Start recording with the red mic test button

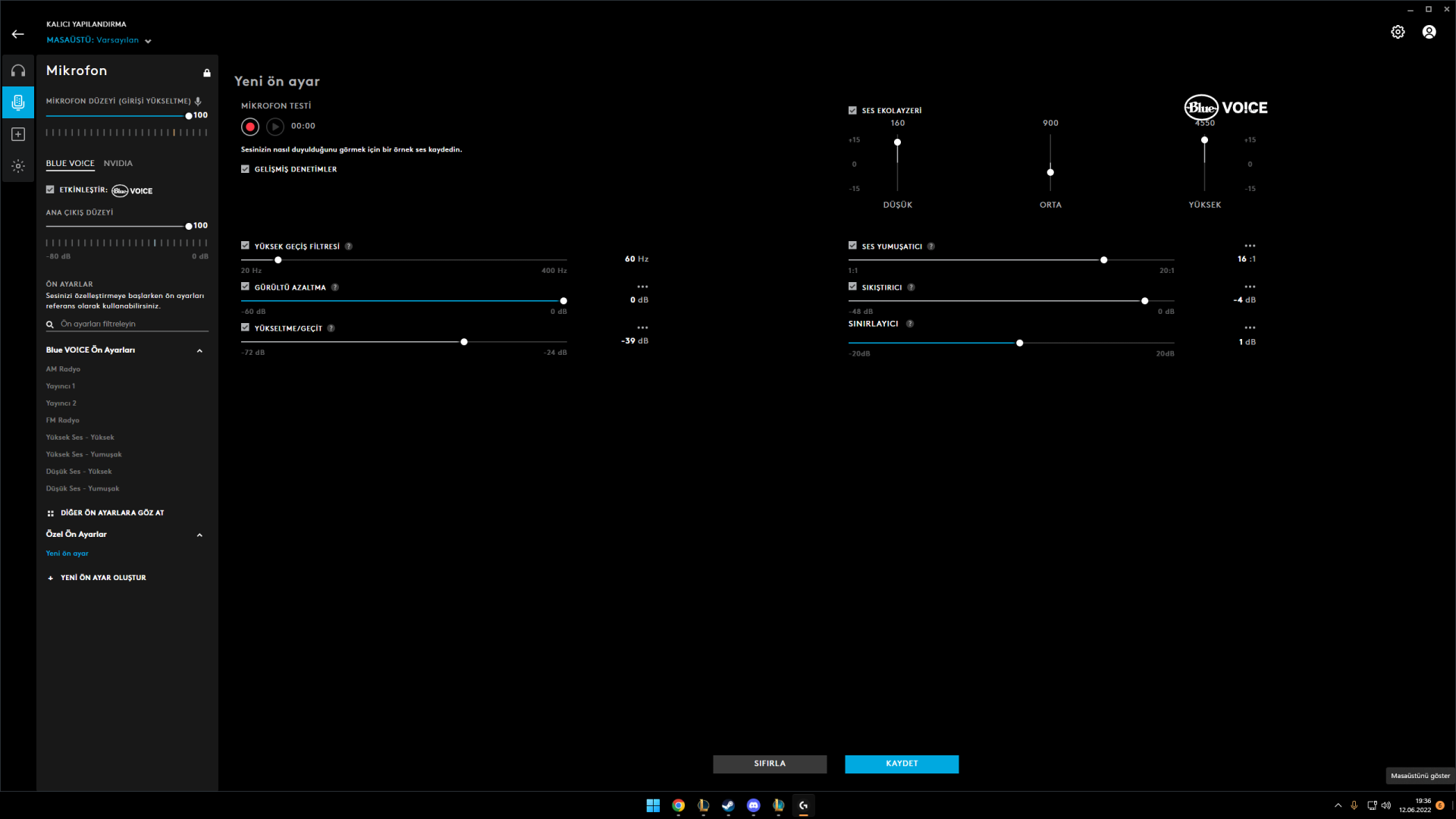250,127
